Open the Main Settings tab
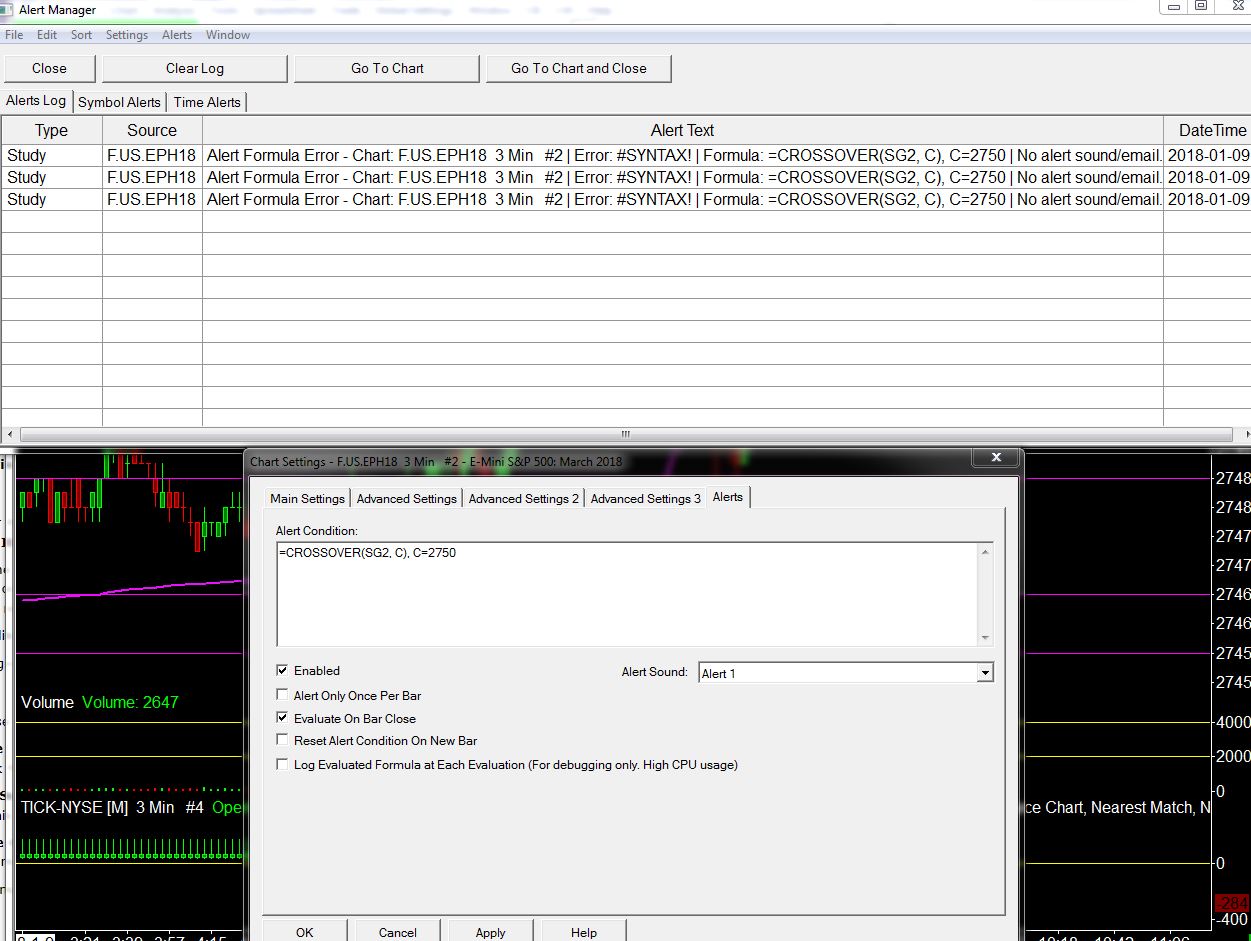1251x941 pixels. [307, 499]
